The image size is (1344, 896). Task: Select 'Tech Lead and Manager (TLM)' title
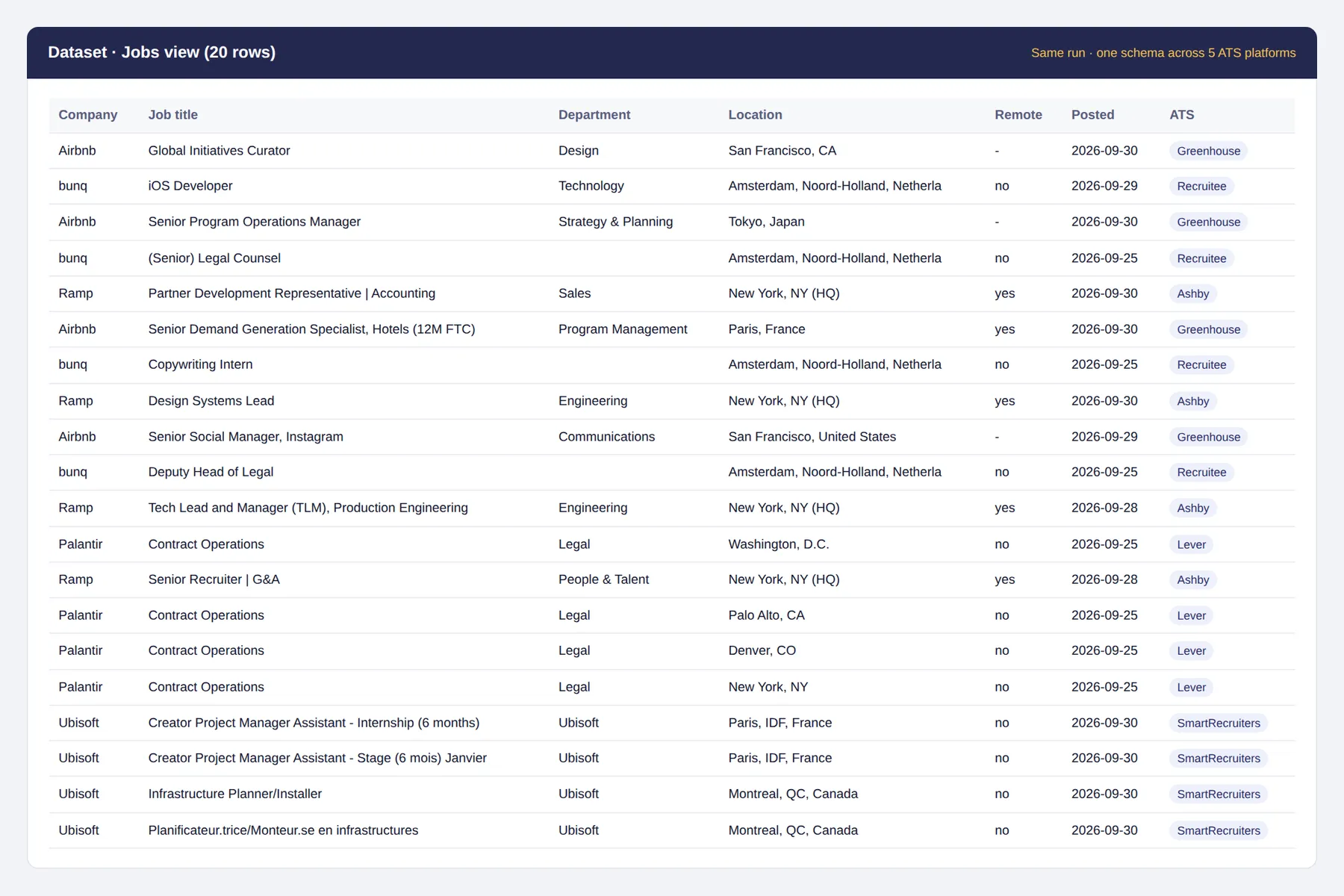click(308, 508)
